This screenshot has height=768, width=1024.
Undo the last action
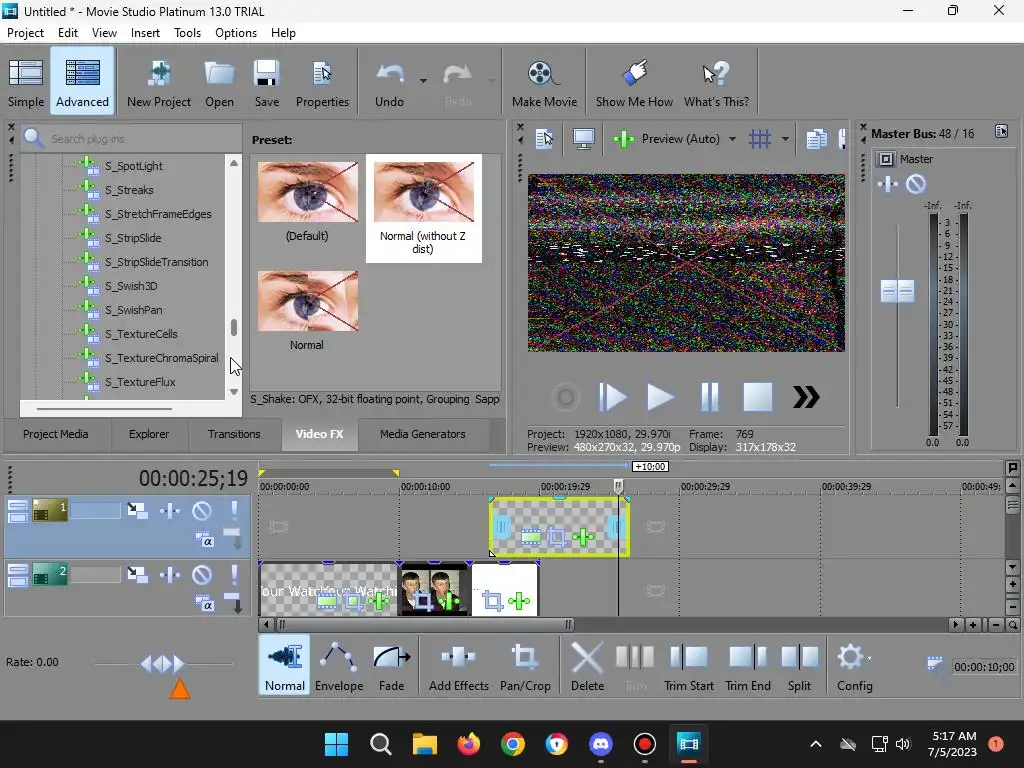[390, 82]
